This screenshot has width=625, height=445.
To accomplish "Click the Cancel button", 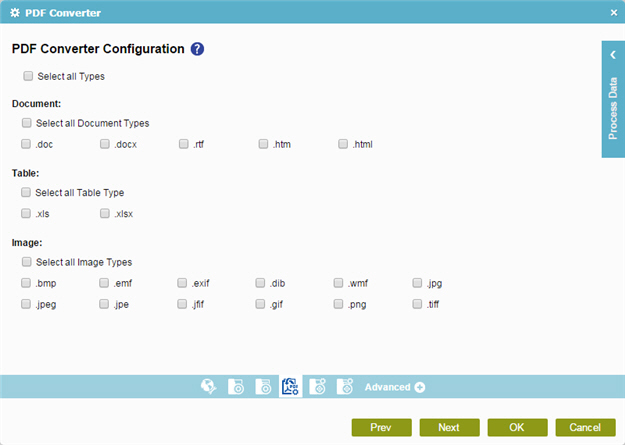I will click(585, 427).
